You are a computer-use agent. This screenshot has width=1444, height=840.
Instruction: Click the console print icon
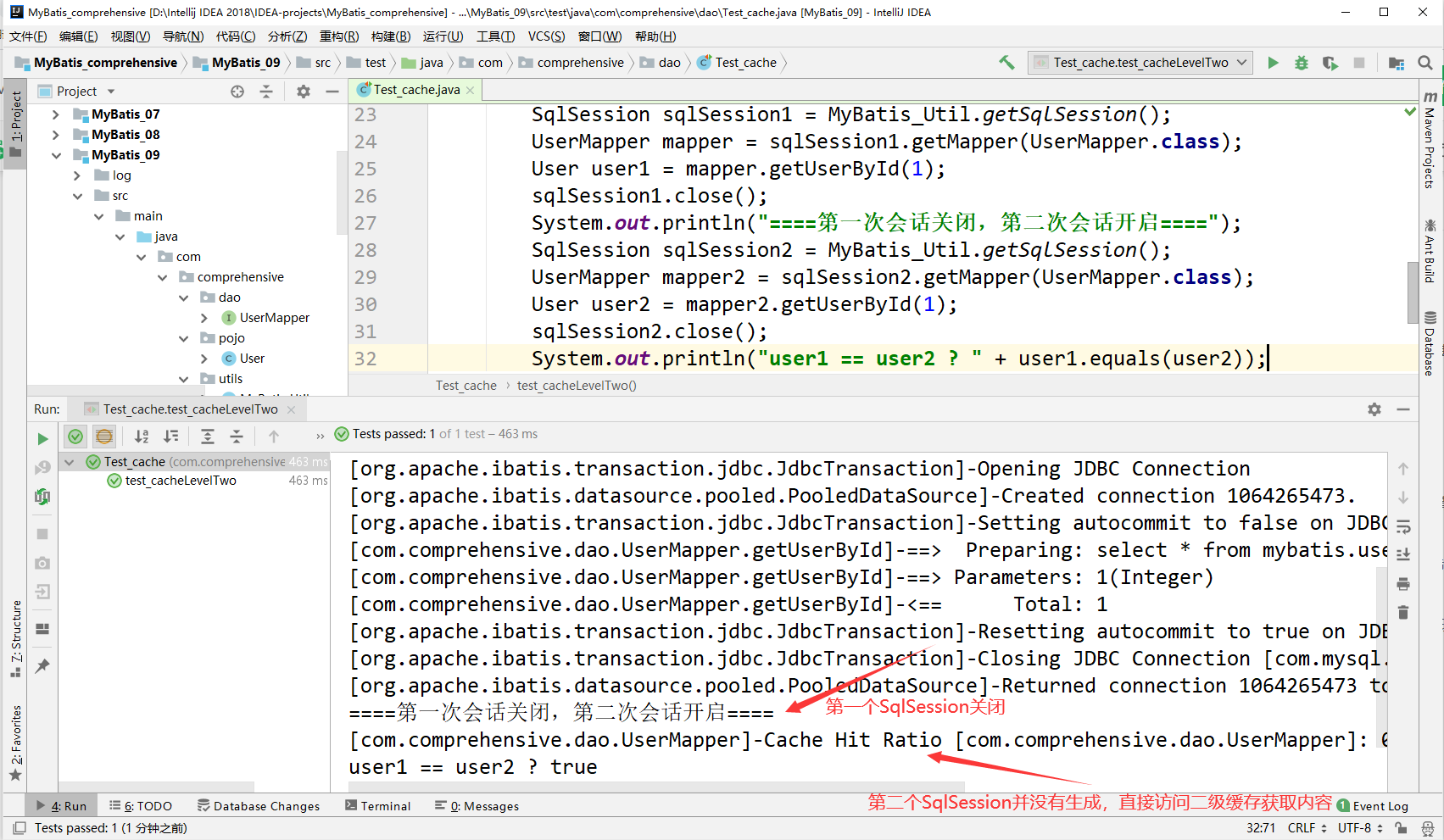[x=1403, y=584]
